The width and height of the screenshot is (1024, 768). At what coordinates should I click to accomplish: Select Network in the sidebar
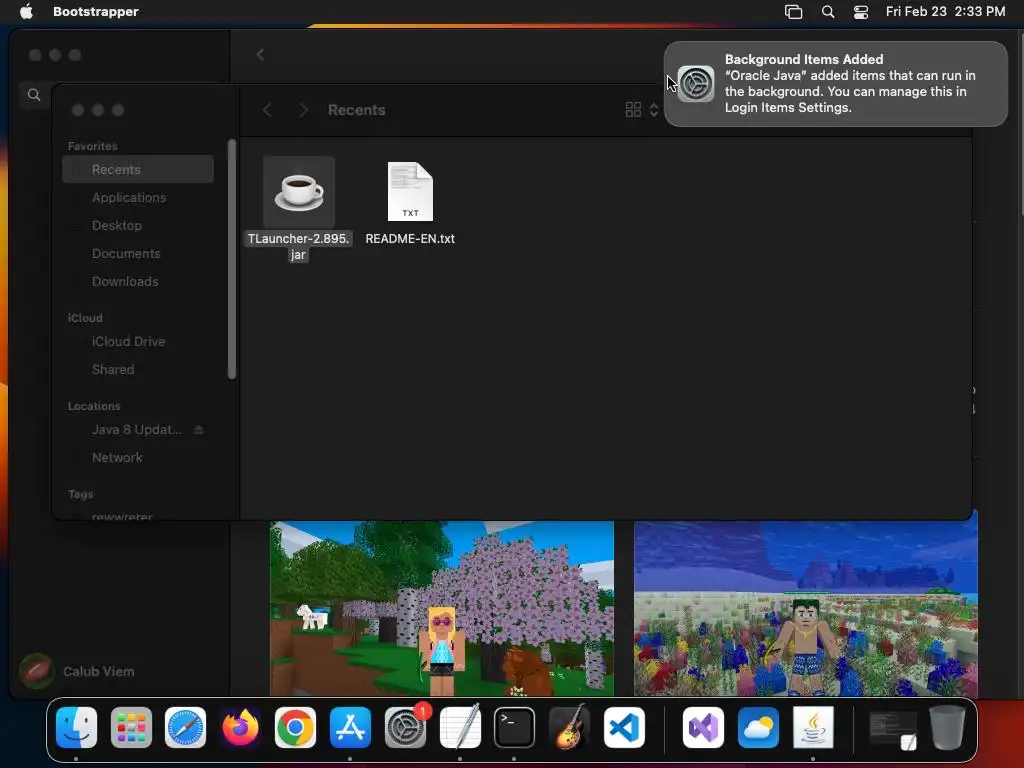[x=138, y=458]
